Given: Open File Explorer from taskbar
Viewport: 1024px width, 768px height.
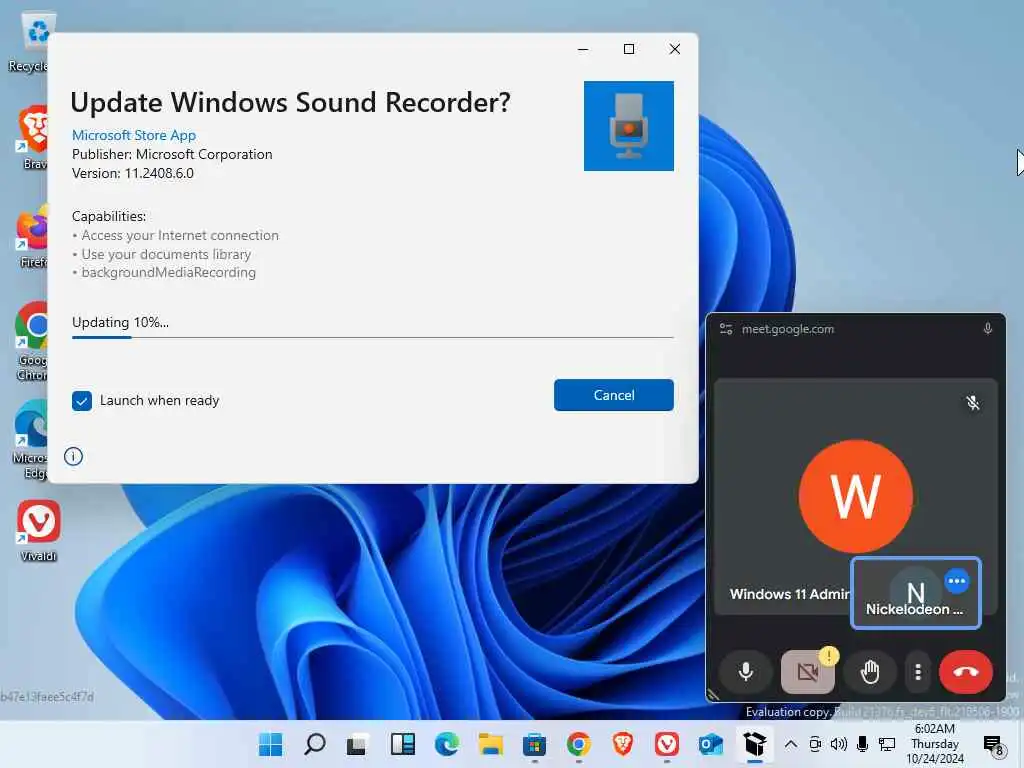Looking at the screenshot, I should tap(490, 744).
